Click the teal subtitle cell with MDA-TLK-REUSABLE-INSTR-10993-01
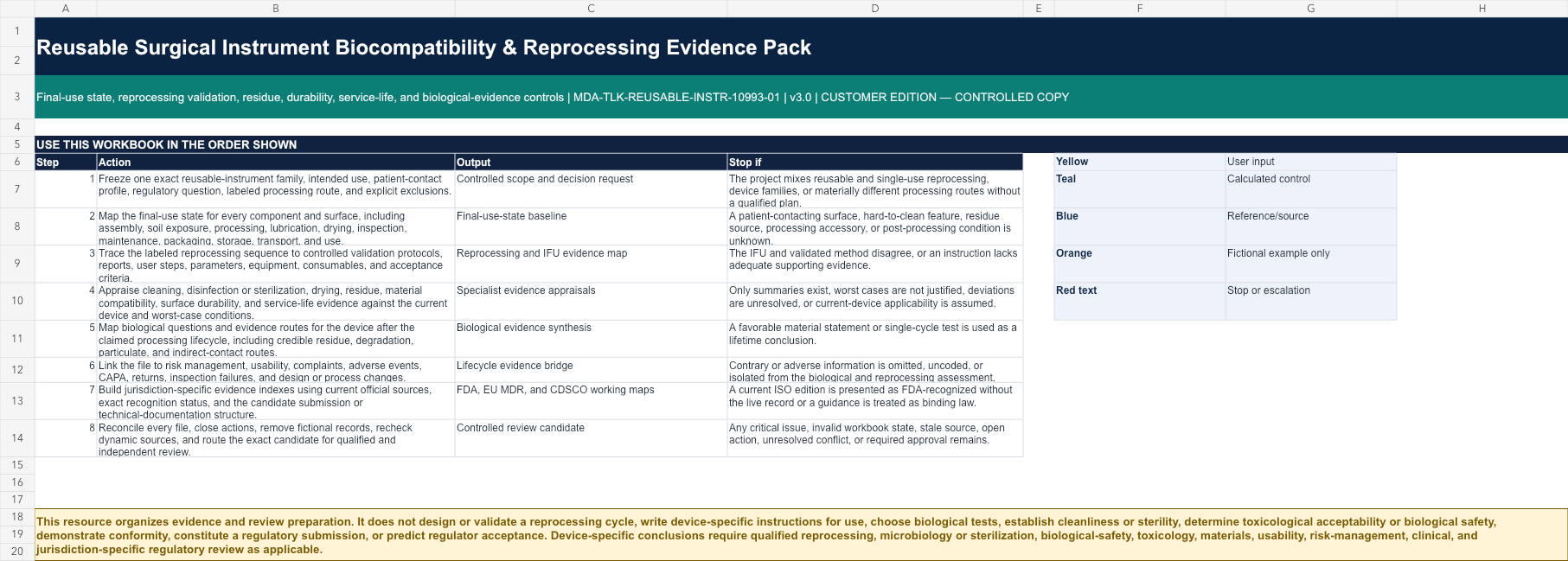 coord(801,97)
